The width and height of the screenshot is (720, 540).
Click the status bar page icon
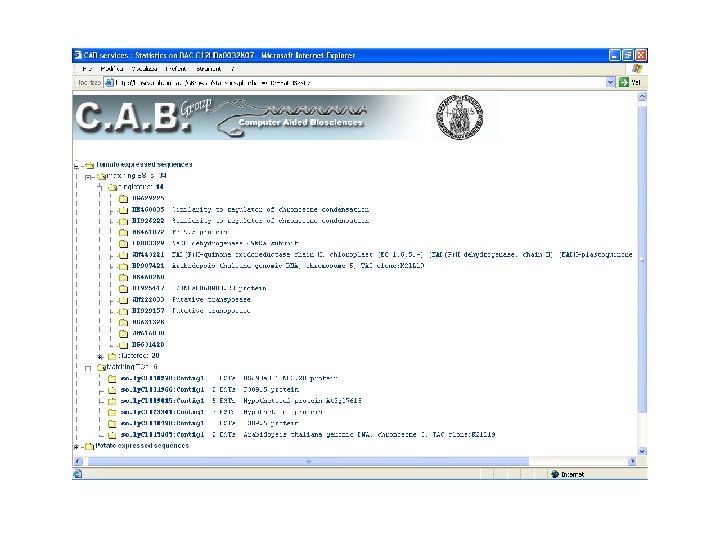[x=78, y=474]
